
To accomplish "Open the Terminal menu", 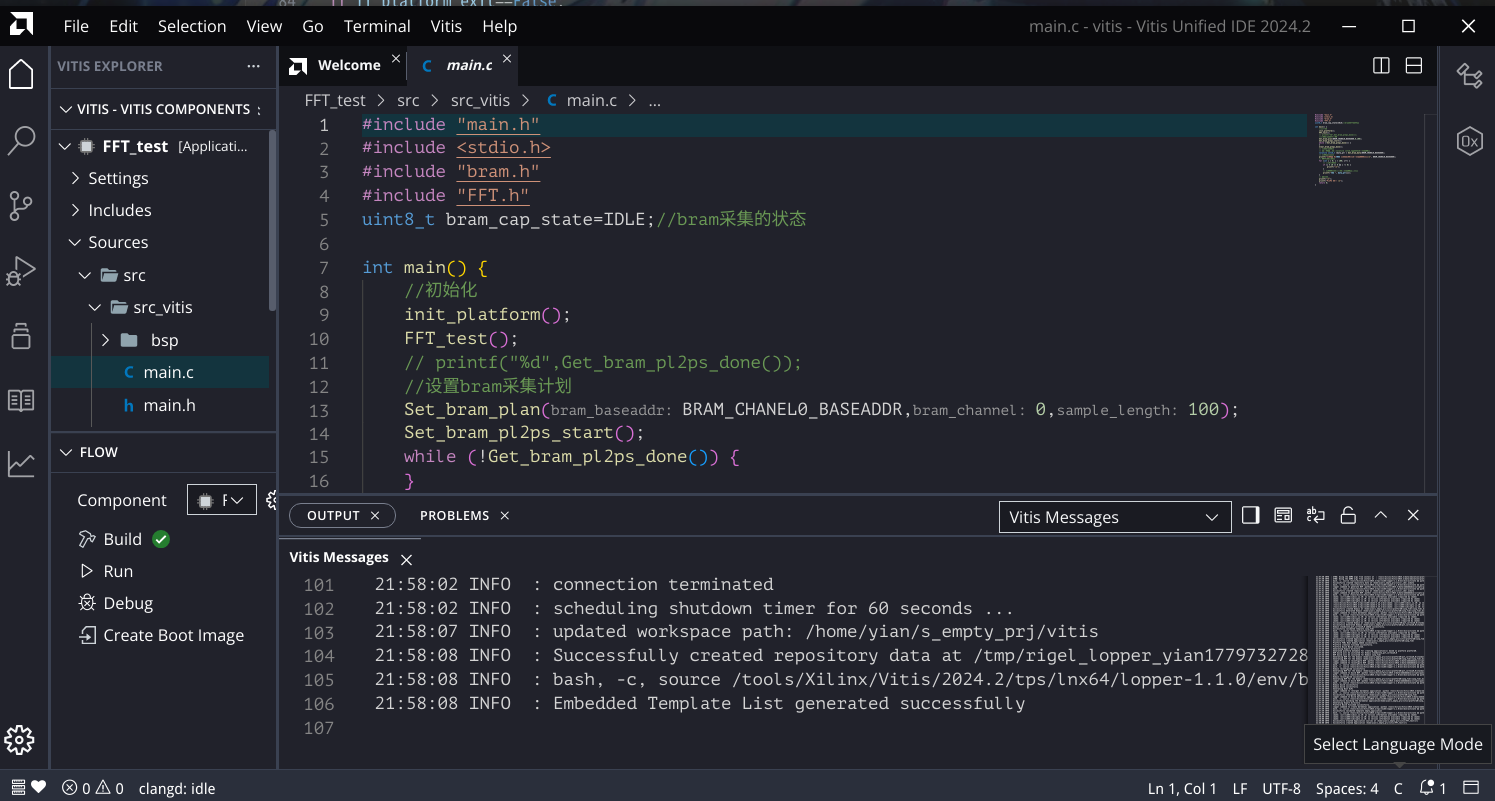I will pyautogui.click(x=377, y=26).
